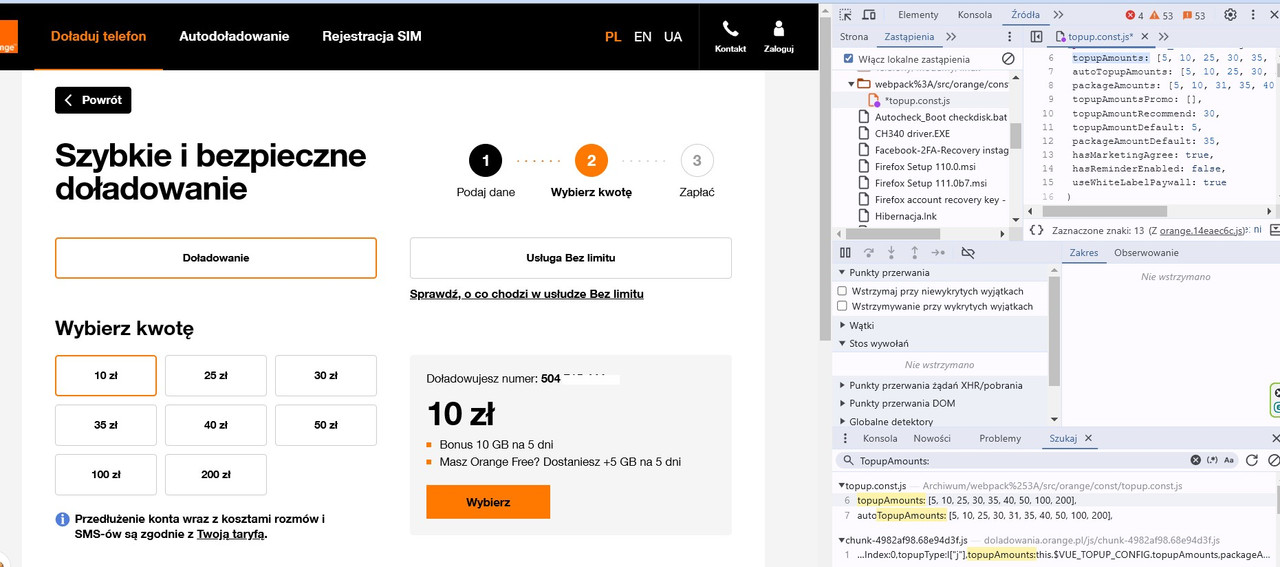Open the navigator pane three-dot menu
This screenshot has height=567, width=1280.
[1009, 37]
